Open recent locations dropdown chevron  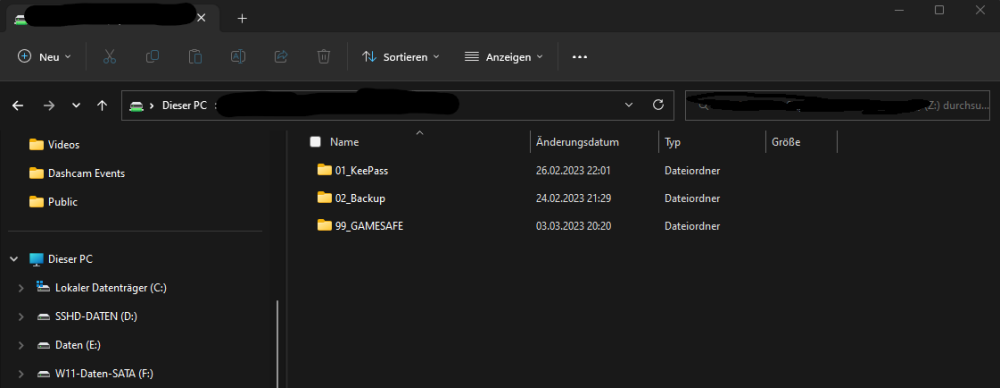tap(76, 105)
